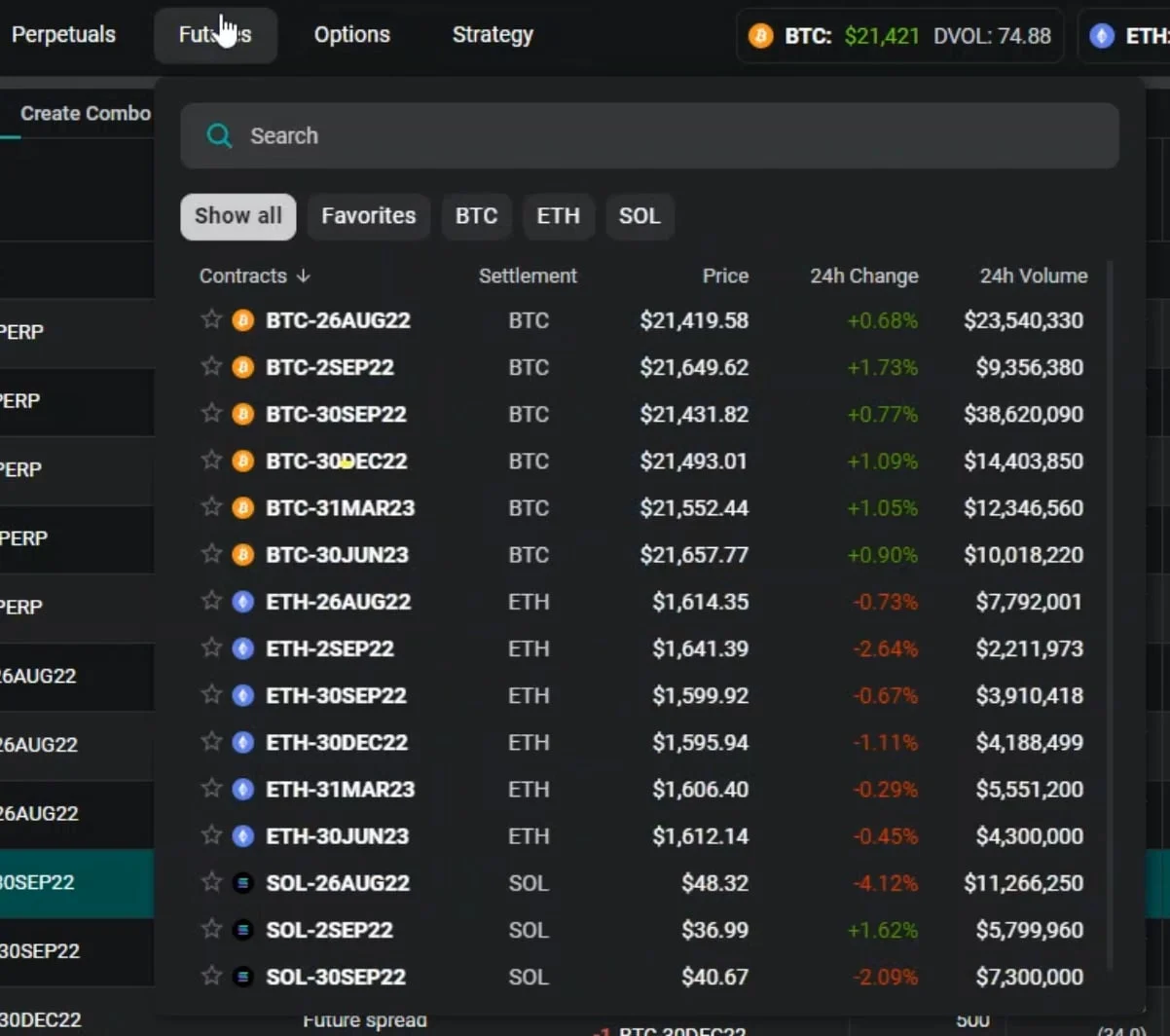This screenshot has width=1170, height=1036.
Task: Open the Options menu
Action: click(x=351, y=35)
